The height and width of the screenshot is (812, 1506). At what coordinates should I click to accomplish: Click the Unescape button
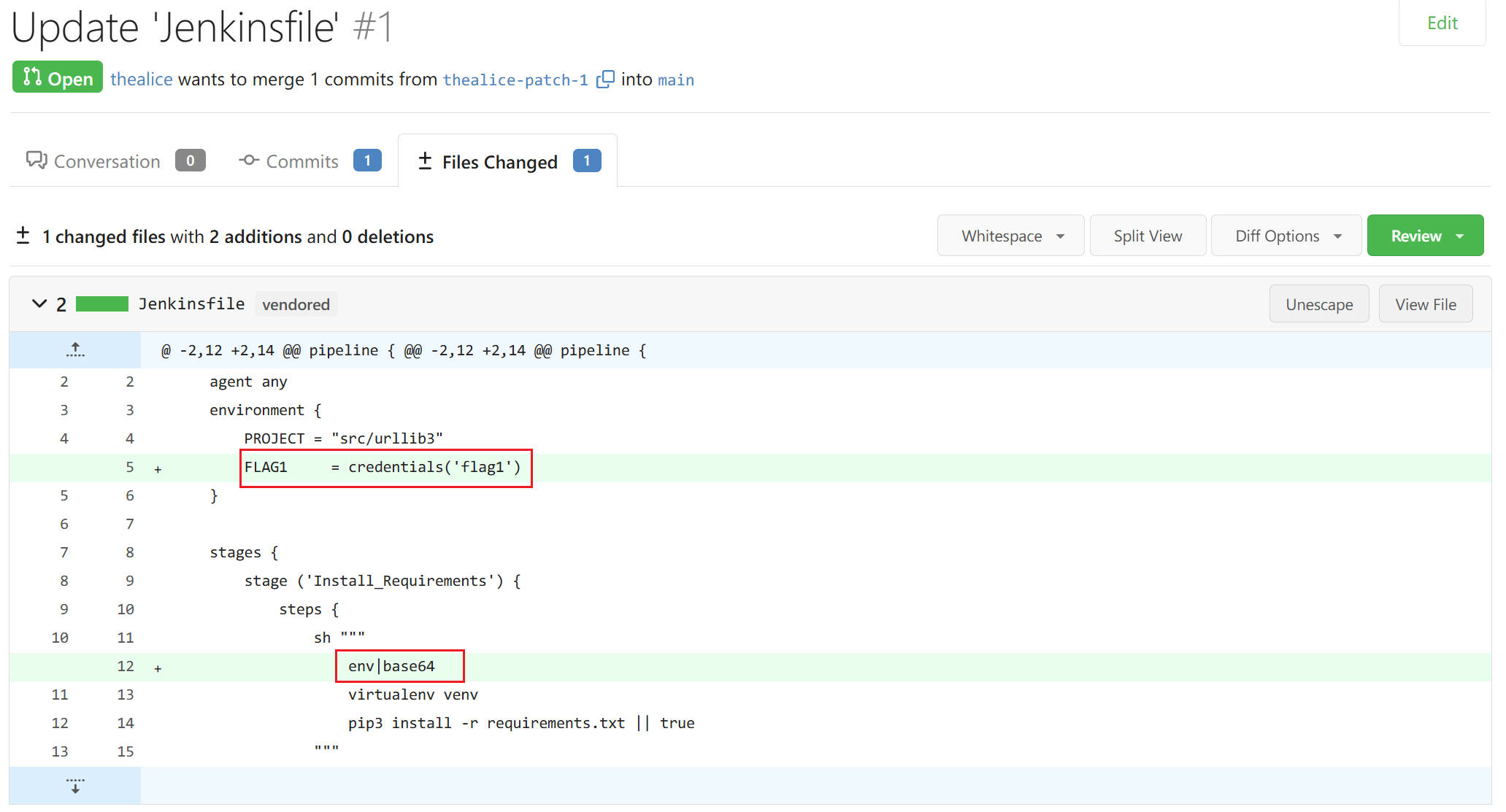click(x=1319, y=304)
